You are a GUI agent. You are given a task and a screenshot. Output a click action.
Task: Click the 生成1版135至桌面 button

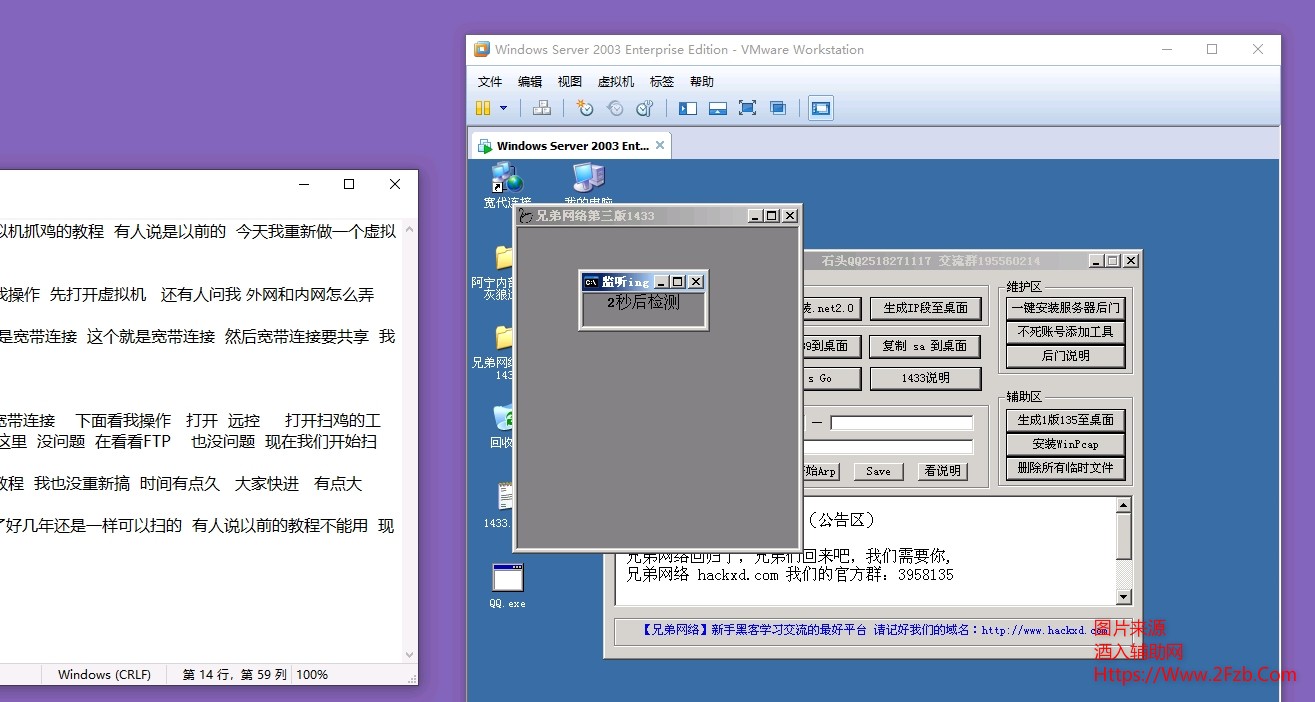(1065, 420)
